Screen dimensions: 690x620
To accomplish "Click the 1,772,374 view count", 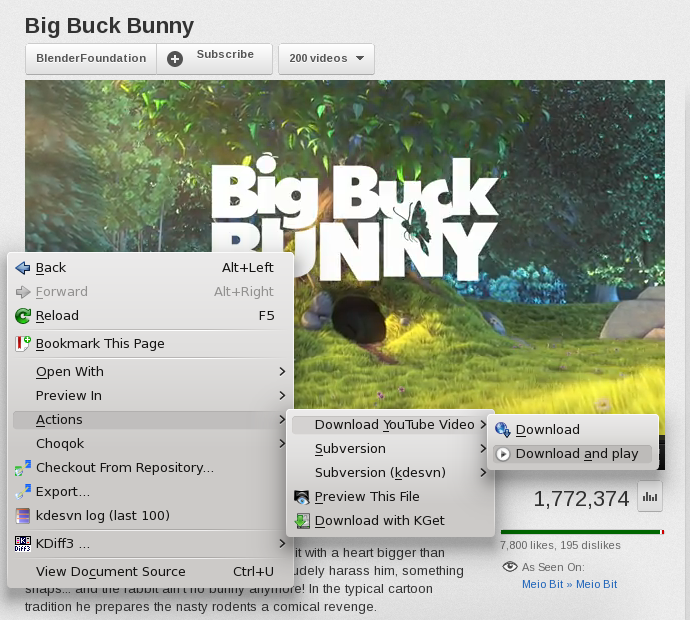I will click(x=581, y=499).
